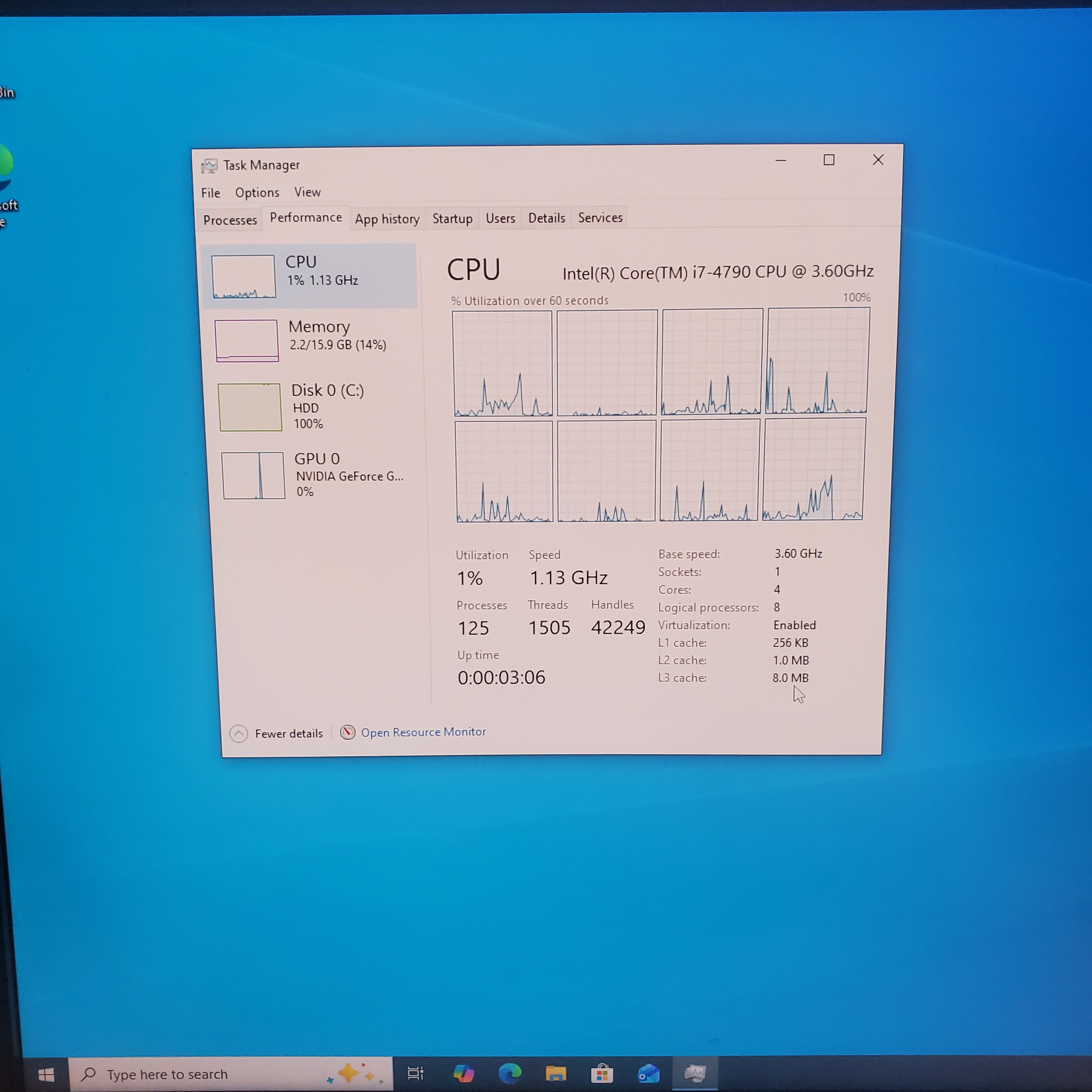
Task: Click the CPU model name text
Action: point(718,272)
